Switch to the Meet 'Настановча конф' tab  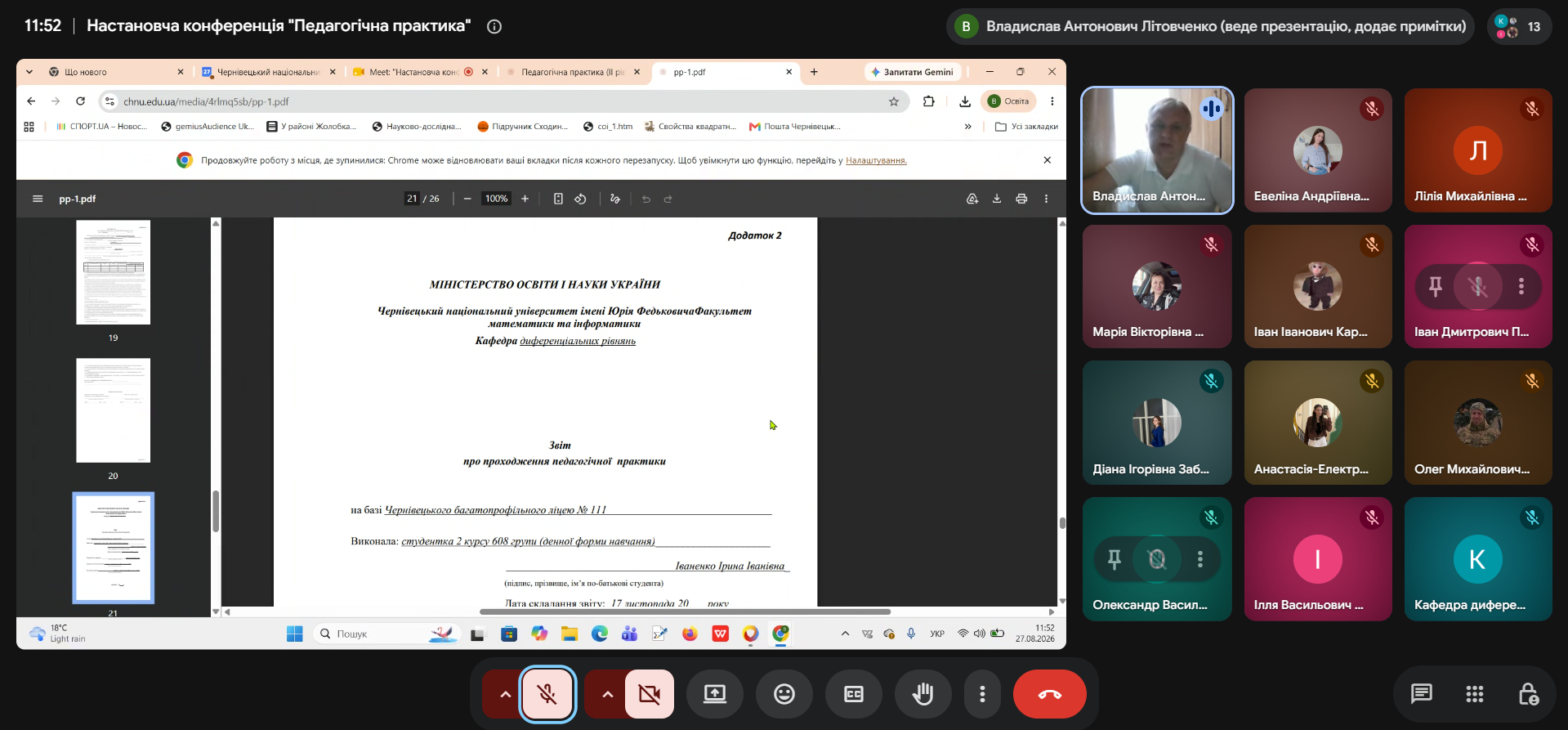point(419,72)
